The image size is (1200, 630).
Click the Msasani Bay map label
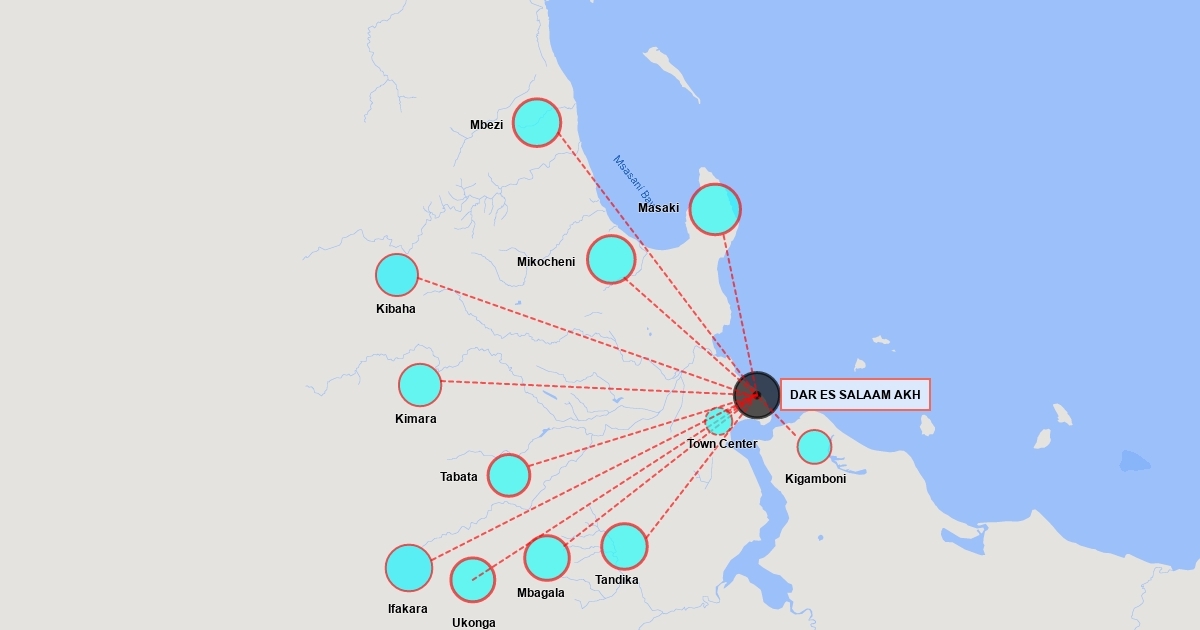632,180
